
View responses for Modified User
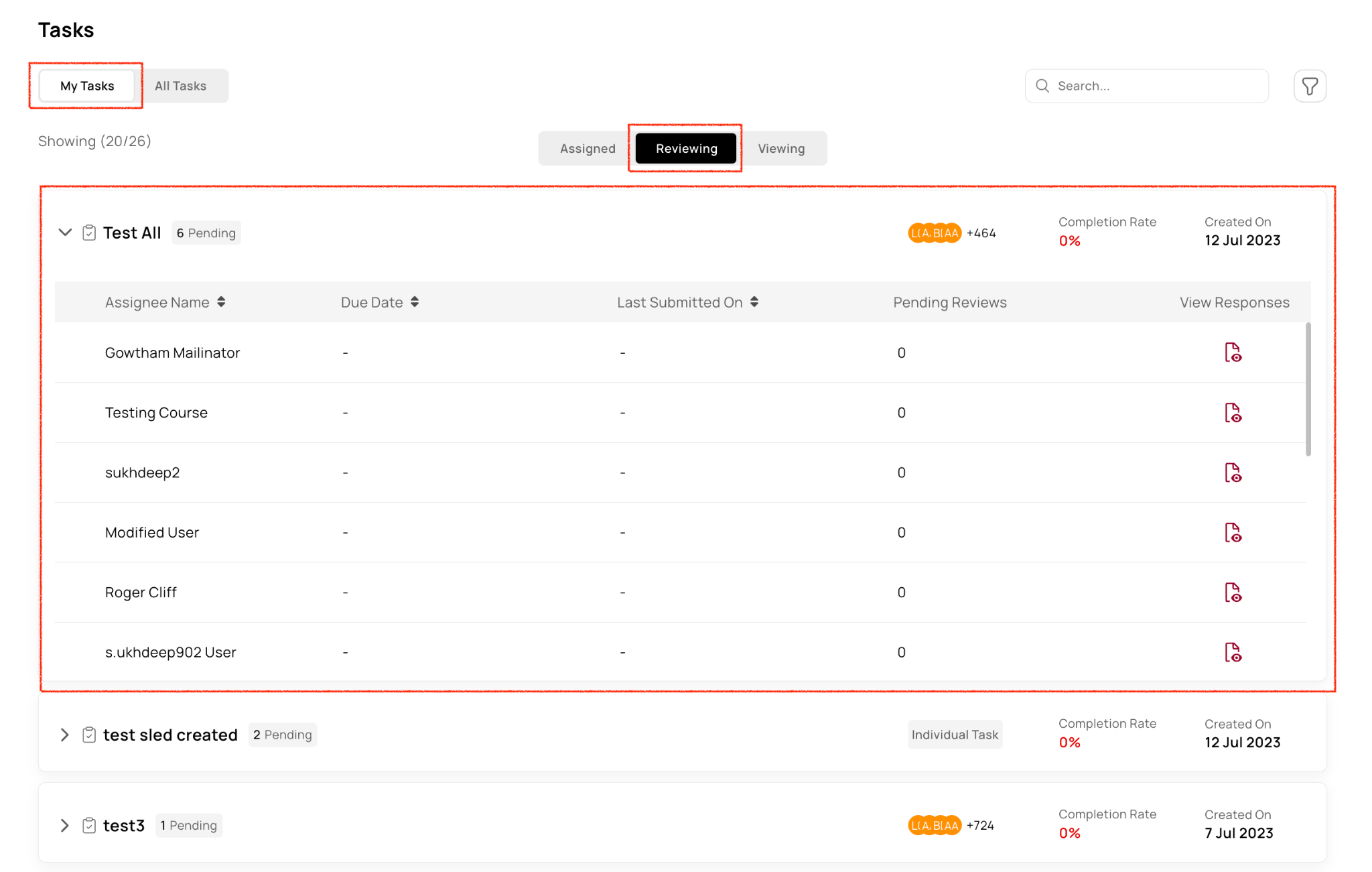pos(1233,533)
